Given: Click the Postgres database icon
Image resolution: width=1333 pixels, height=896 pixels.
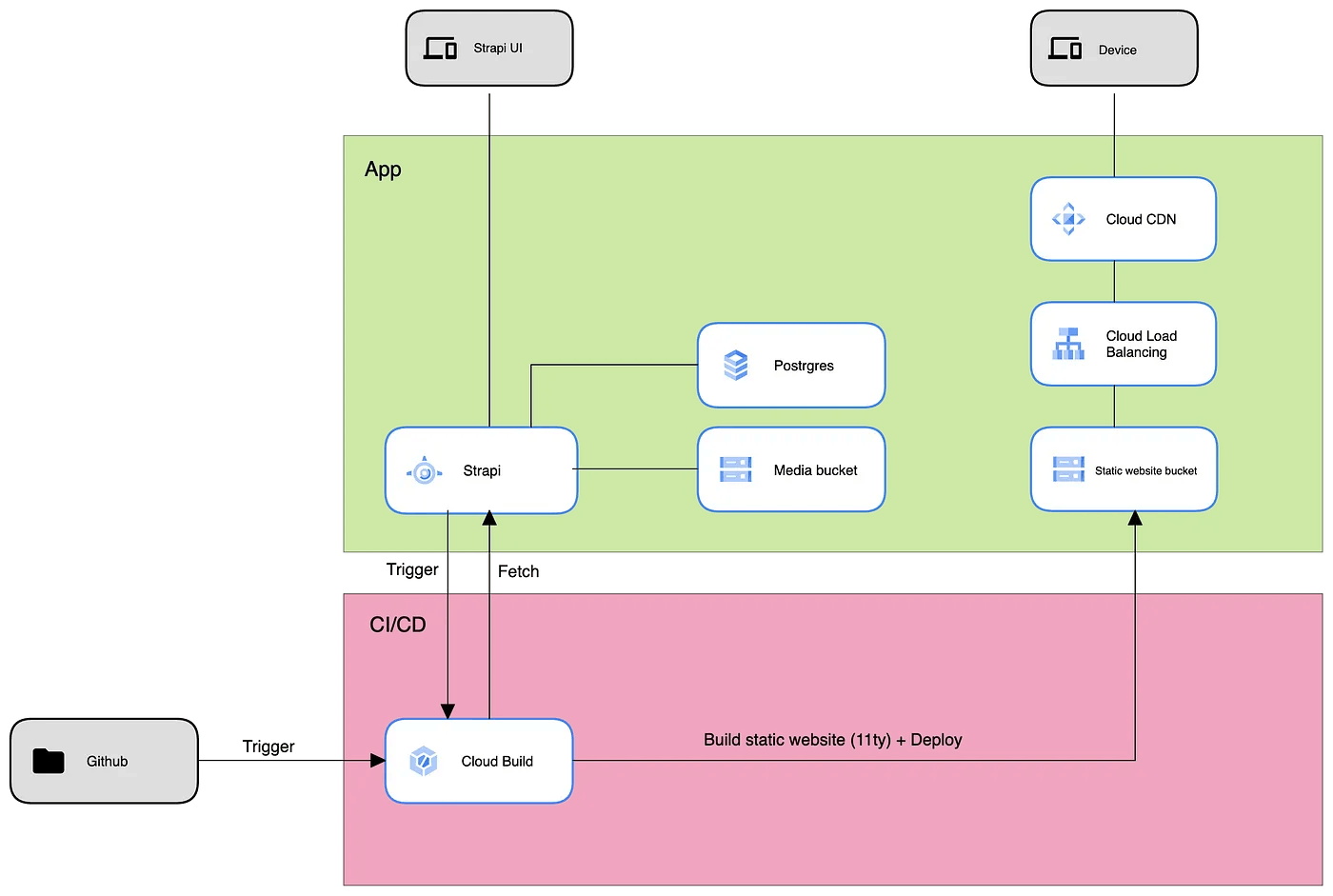Looking at the screenshot, I should [736, 365].
